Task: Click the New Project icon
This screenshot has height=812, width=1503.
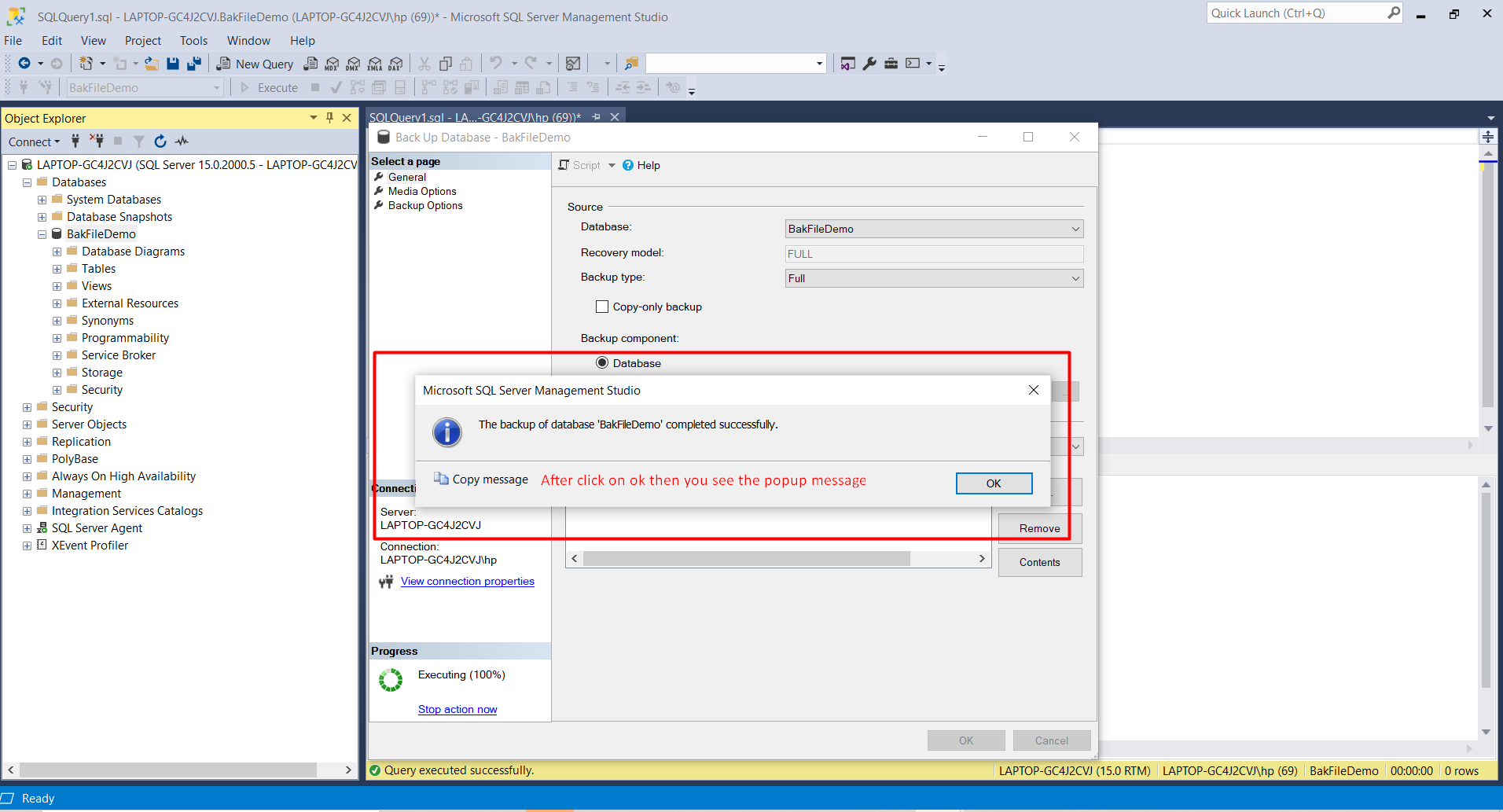Action: coord(86,64)
